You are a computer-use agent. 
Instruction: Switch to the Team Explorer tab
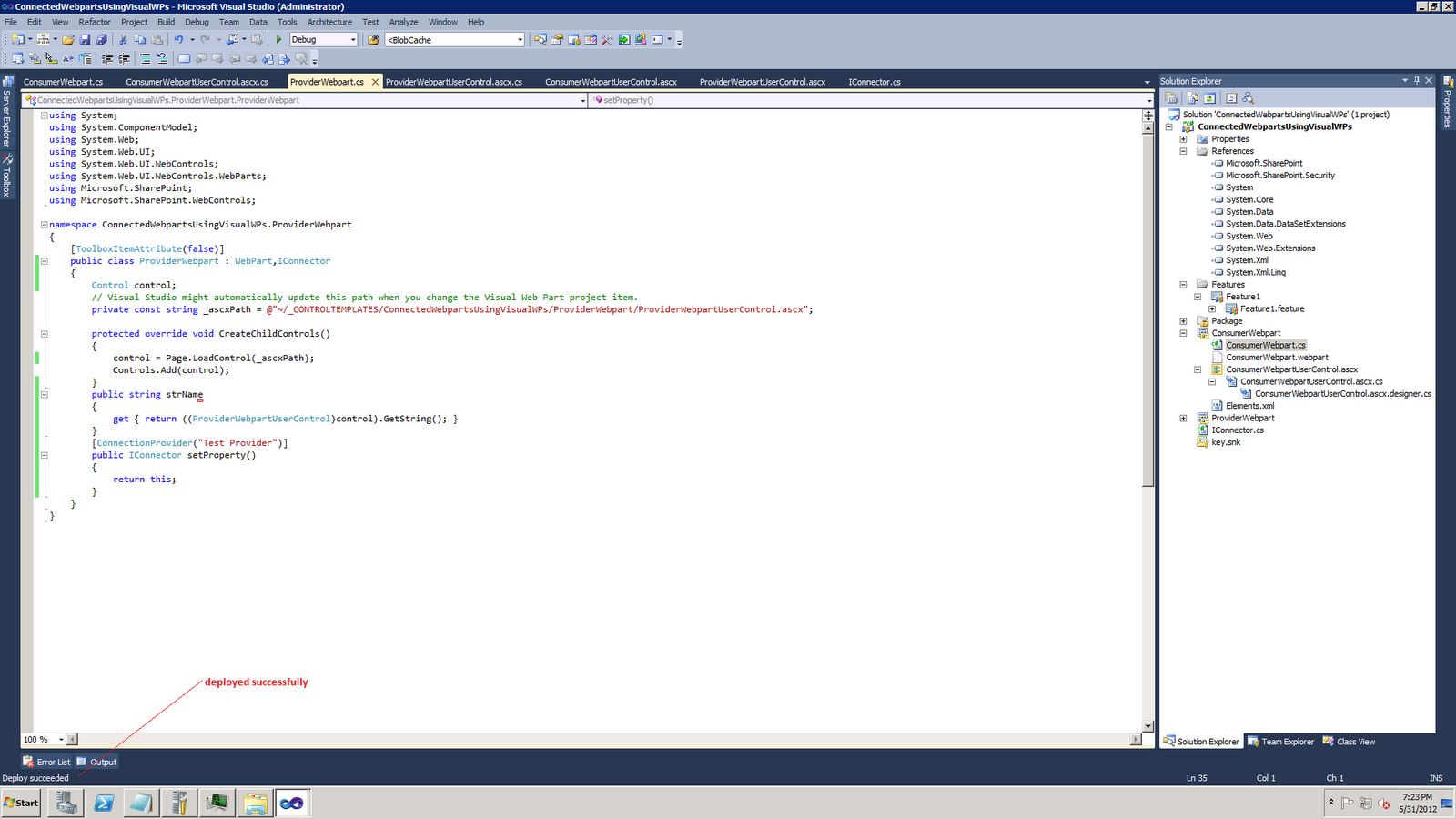(x=1280, y=742)
